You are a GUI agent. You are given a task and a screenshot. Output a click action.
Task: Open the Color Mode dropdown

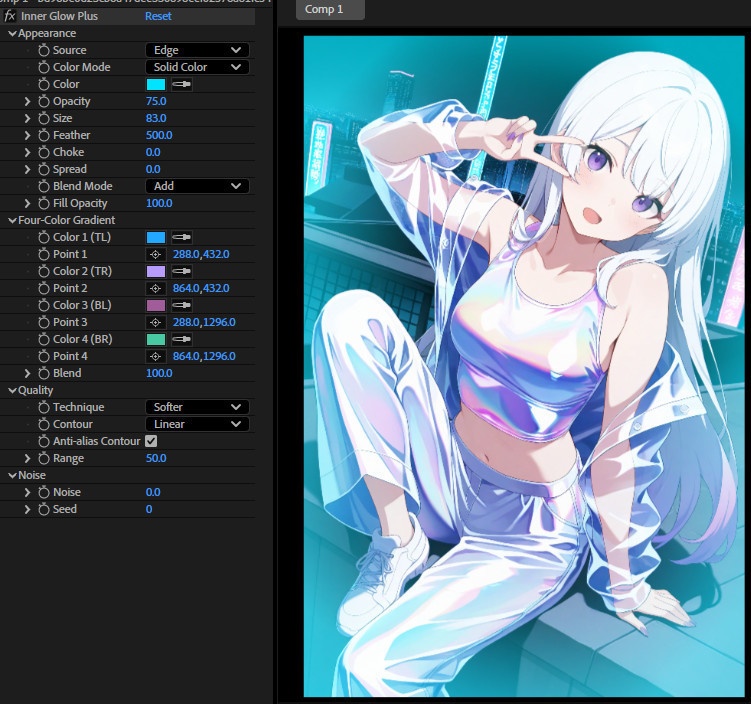point(197,67)
